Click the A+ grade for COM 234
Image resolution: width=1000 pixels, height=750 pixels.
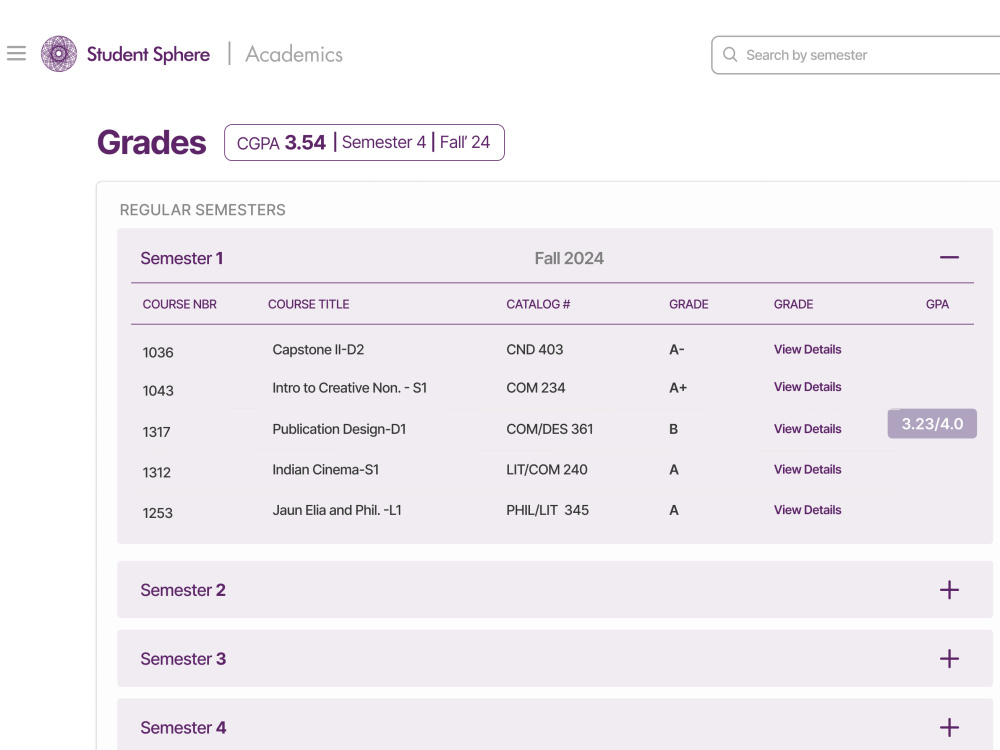(678, 388)
